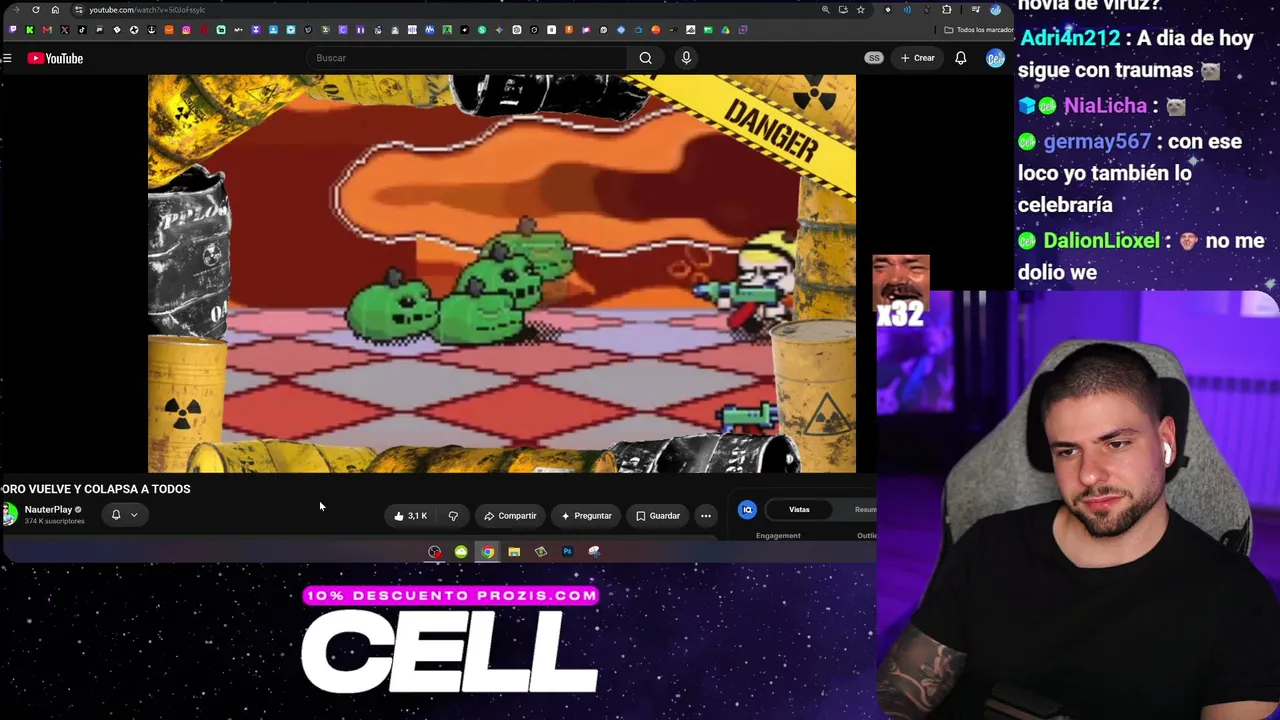1280x720 pixels.
Task: Reload the page in the browser
Action: tap(36, 10)
